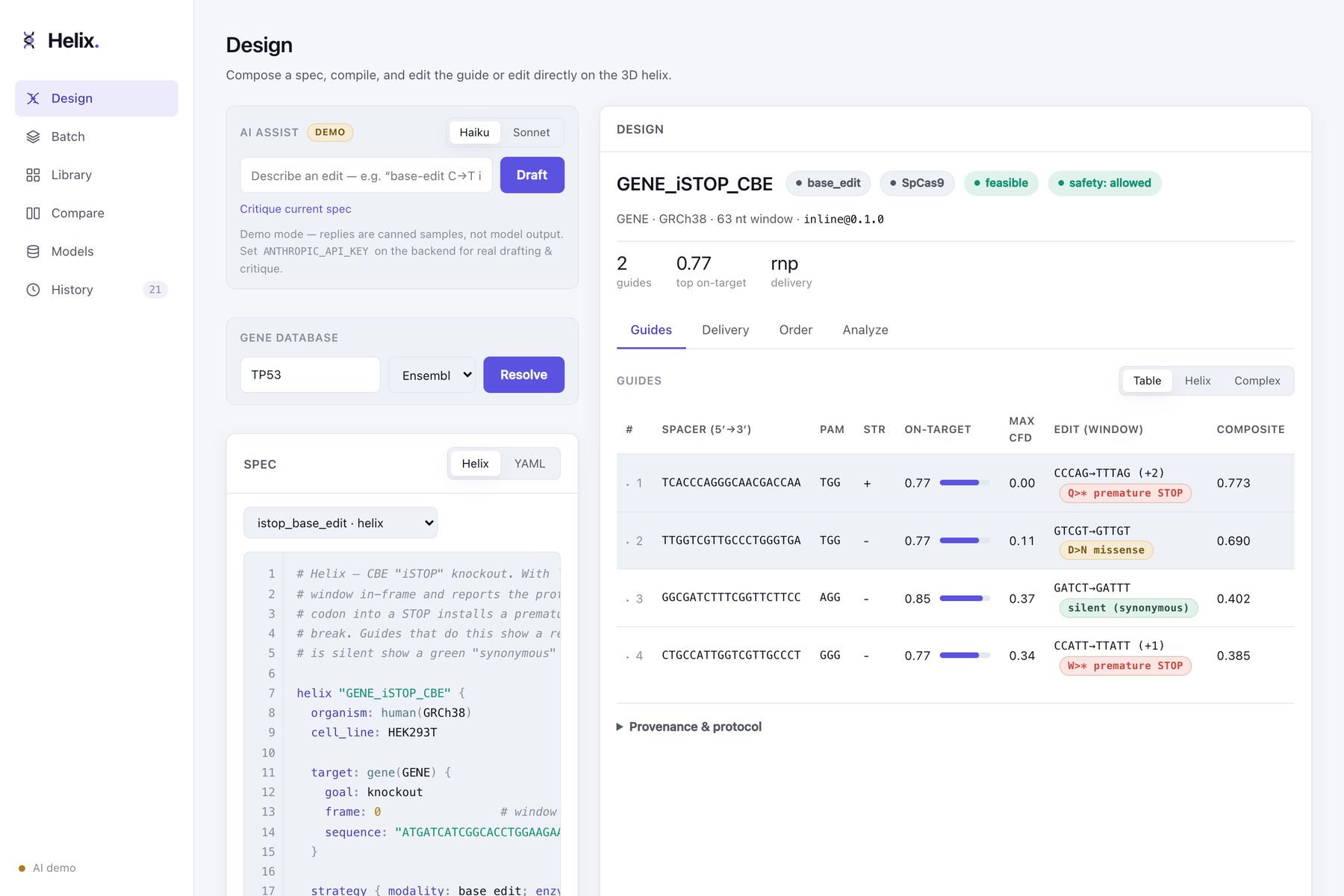Click the Resolve button
This screenshot has height=896, width=1344.
tap(523, 375)
